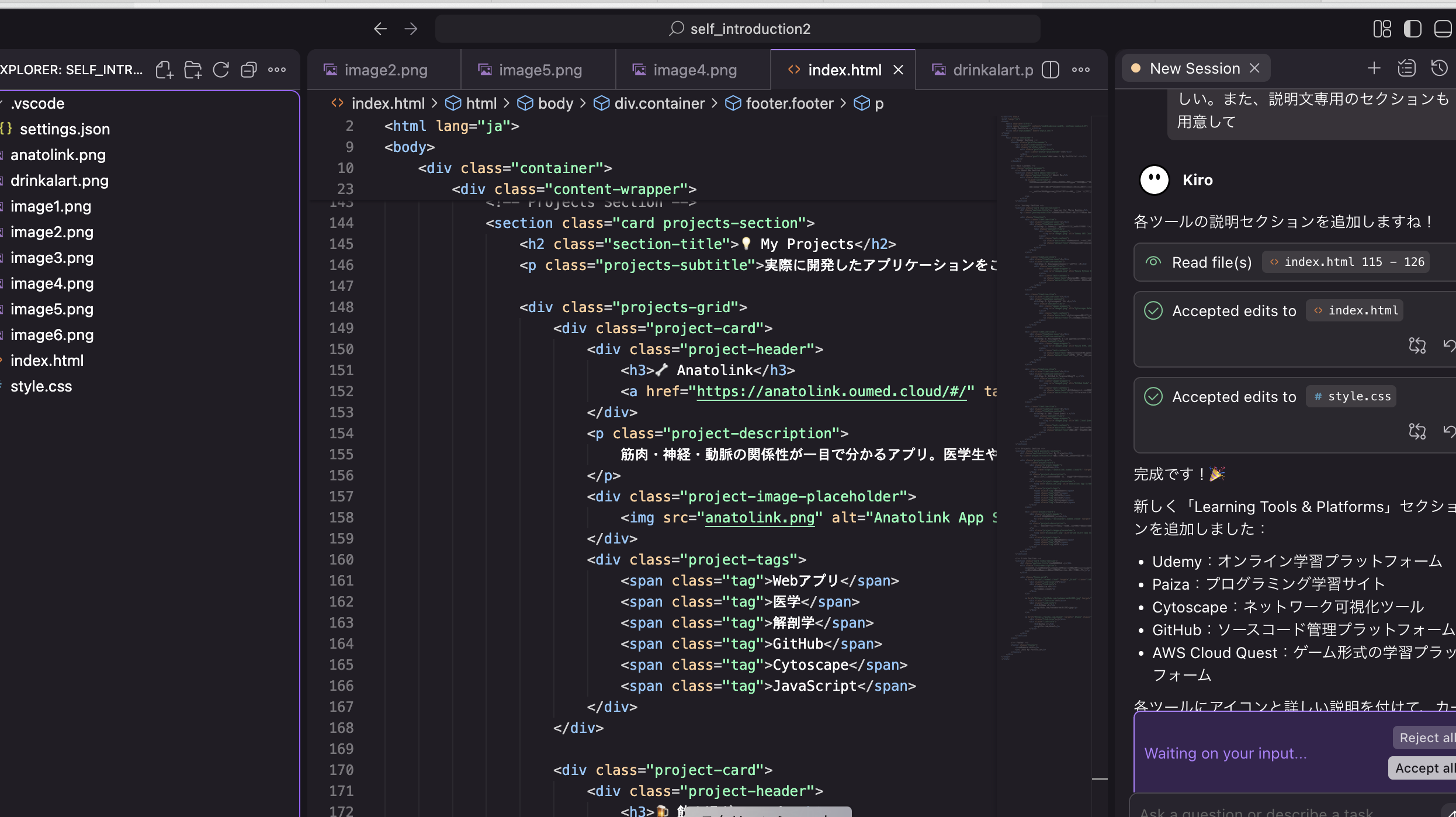The width and height of the screenshot is (1456, 817).
Task: Open the anatolink.oumed.cloud link in code
Action: [x=831, y=392]
